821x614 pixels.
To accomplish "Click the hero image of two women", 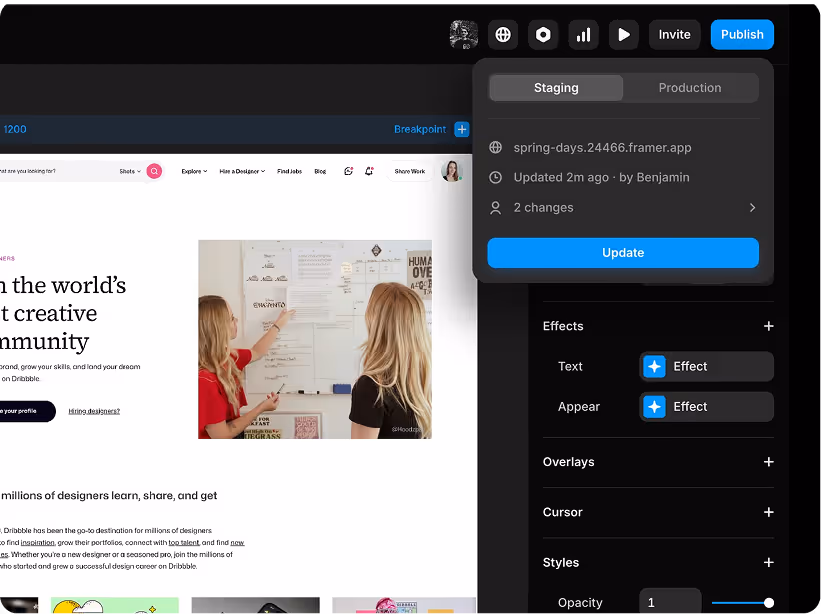I will point(315,339).
